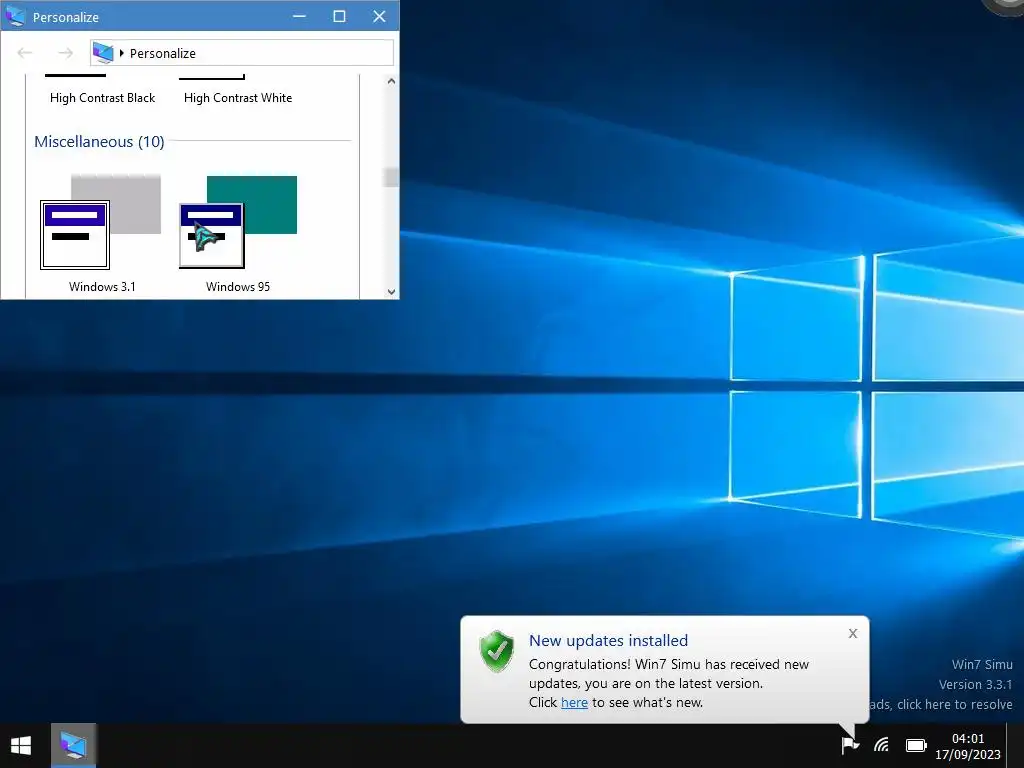Image resolution: width=1024 pixels, height=768 pixels.
Task: Click the 'here' link in update notification
Action: click(x=574, y=703)
